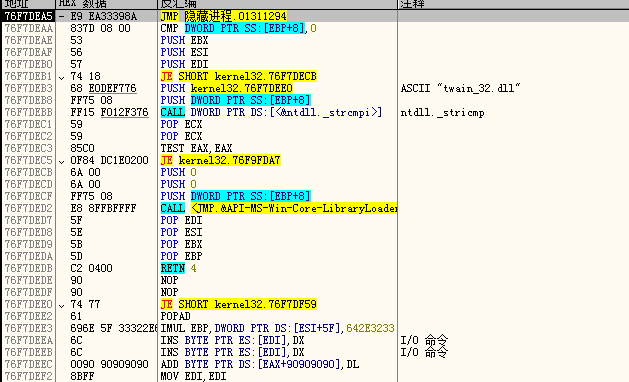This screenshot has width=629, height=382.
Task: Select the POPAD instruction
Action: pyautogui.click(x=175, y=316)
